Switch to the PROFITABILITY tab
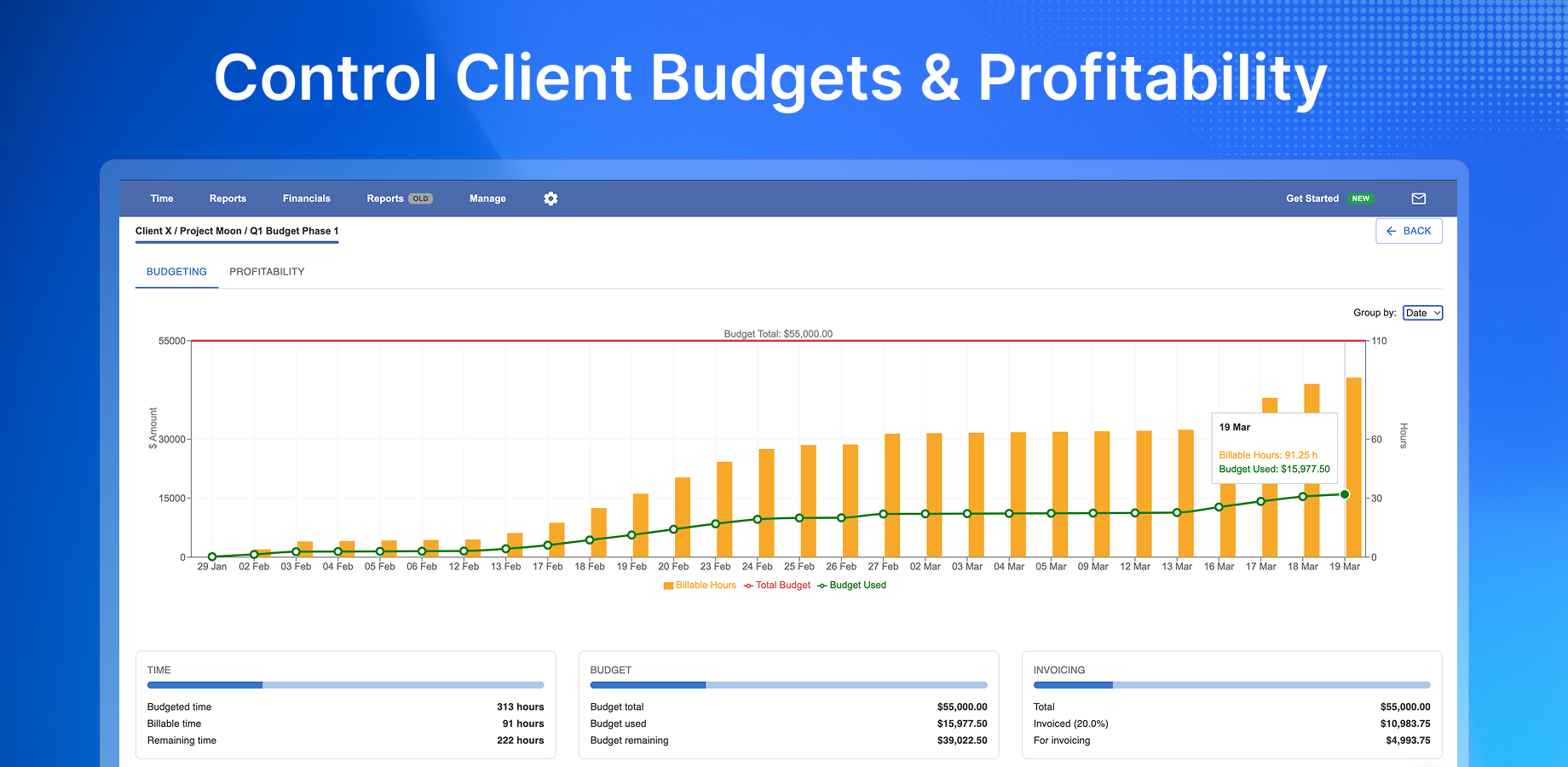This screenshot has width=1568, height=767. pyautogui.click(x=266, y=271)
